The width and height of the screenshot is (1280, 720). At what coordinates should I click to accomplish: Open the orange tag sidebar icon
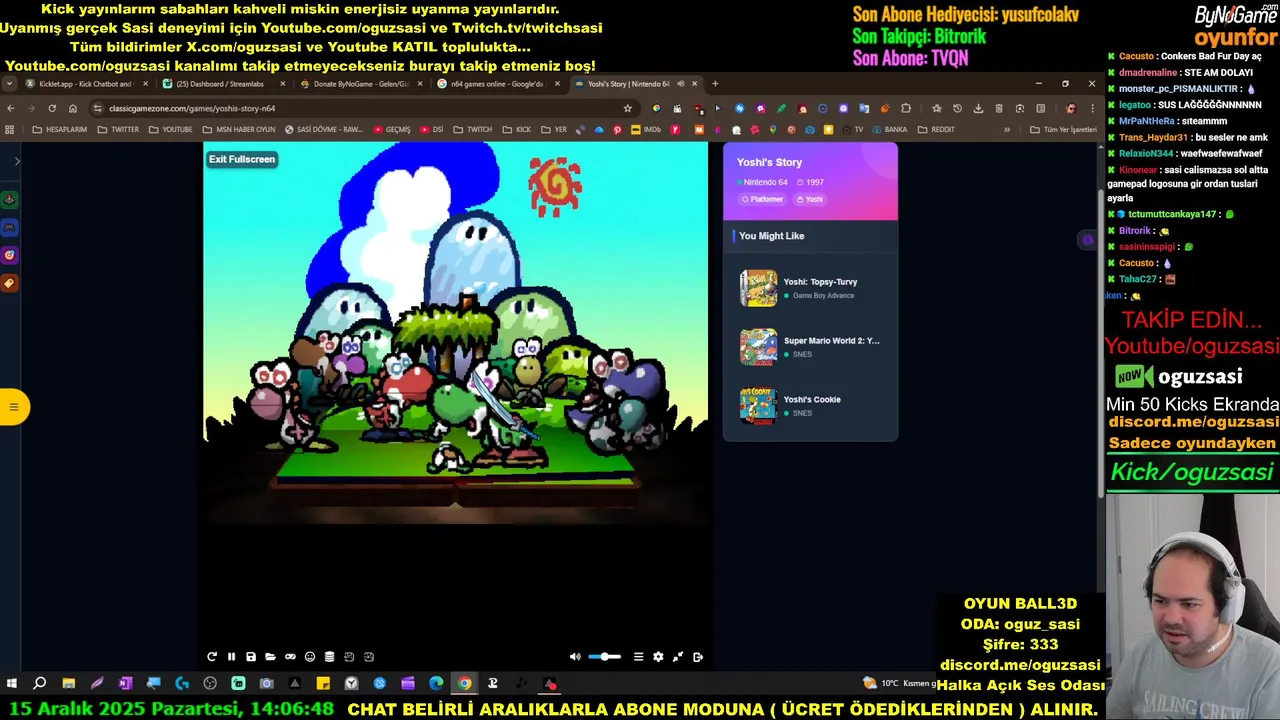(x=9, y=283)
